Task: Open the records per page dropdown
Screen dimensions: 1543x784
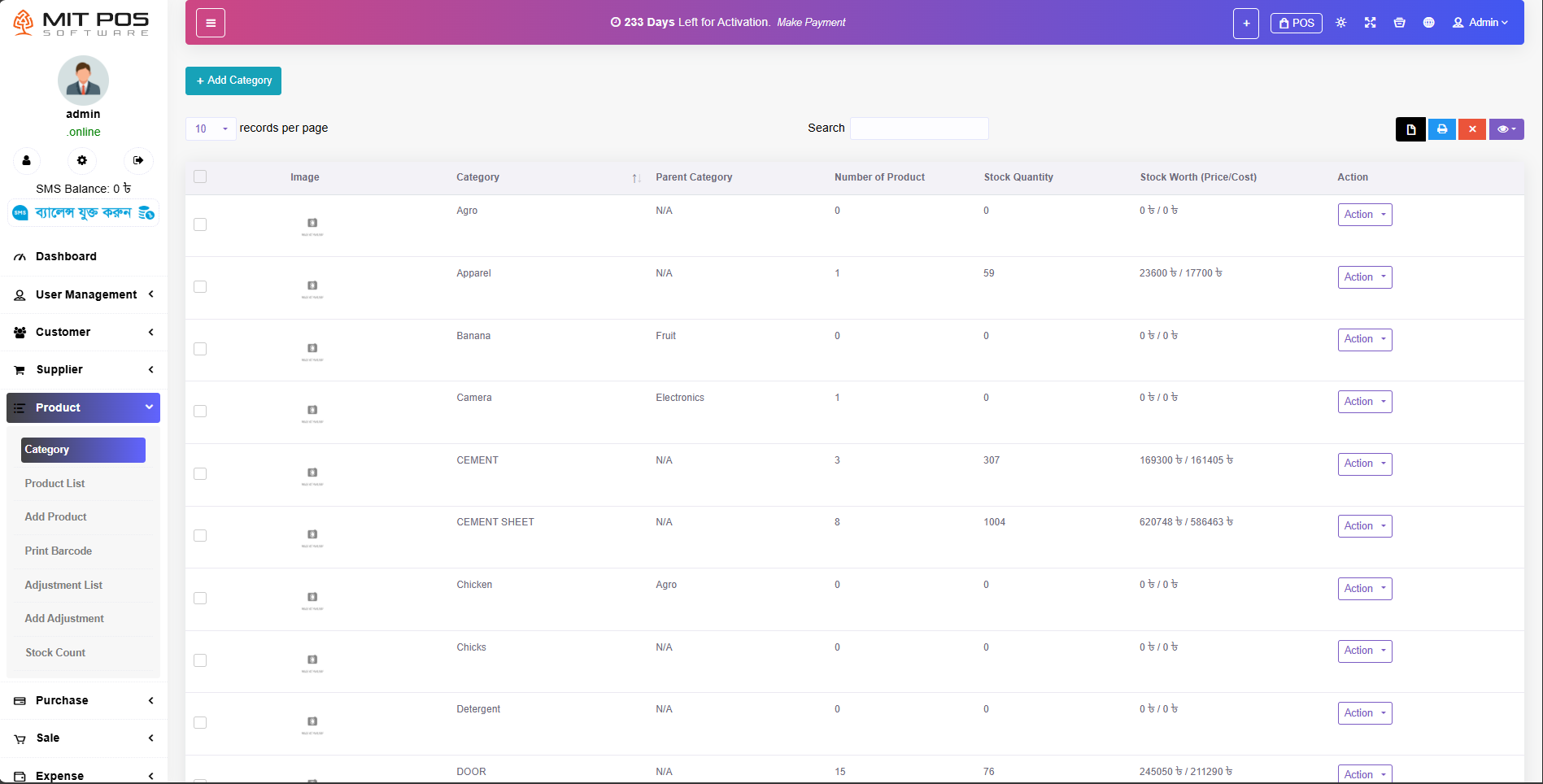Action: pyautogui.click(x=211, y=128)
